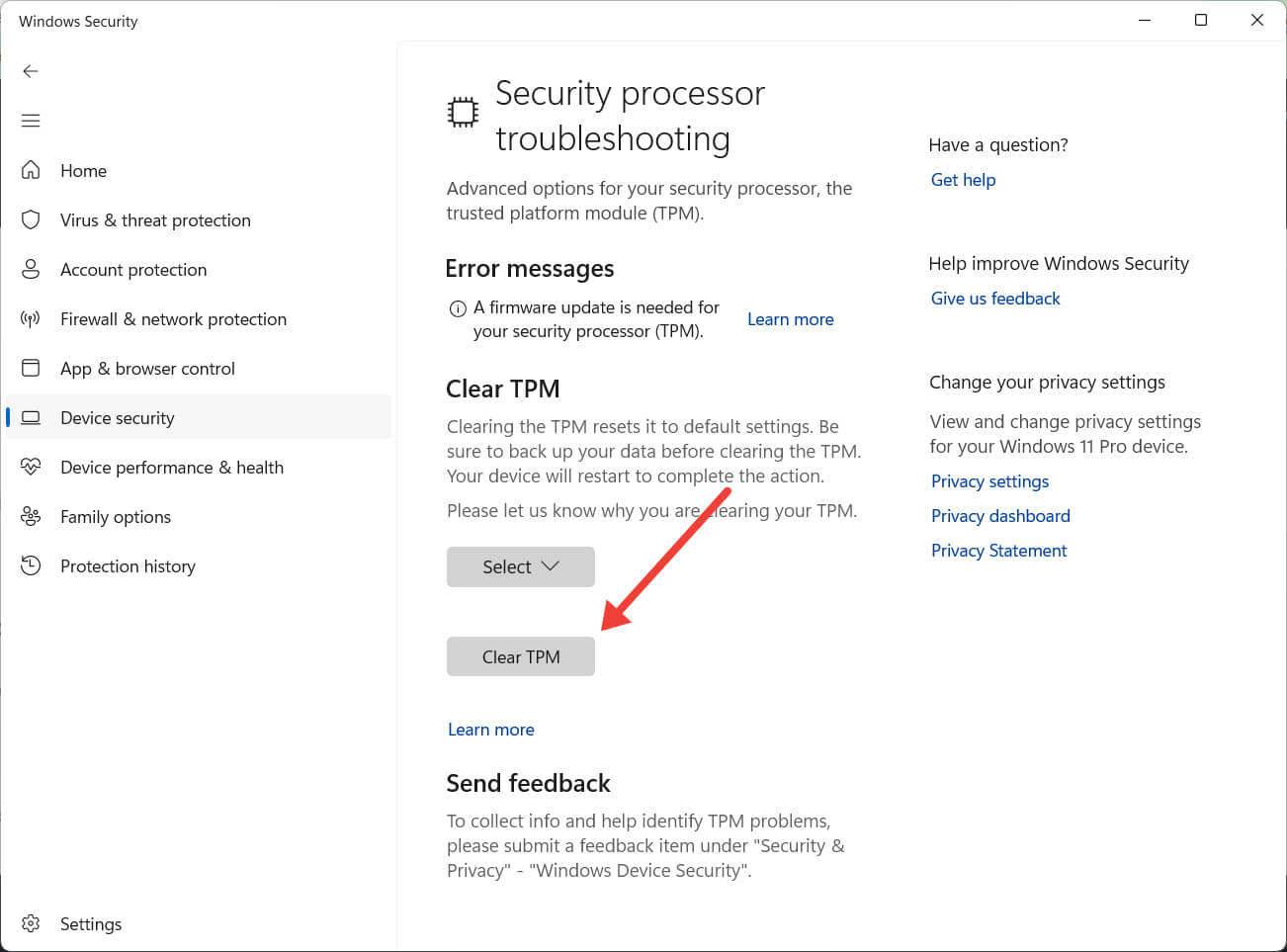
Task: Click Learn more next to the firmware error message
Action: click(x=790, y=318)
